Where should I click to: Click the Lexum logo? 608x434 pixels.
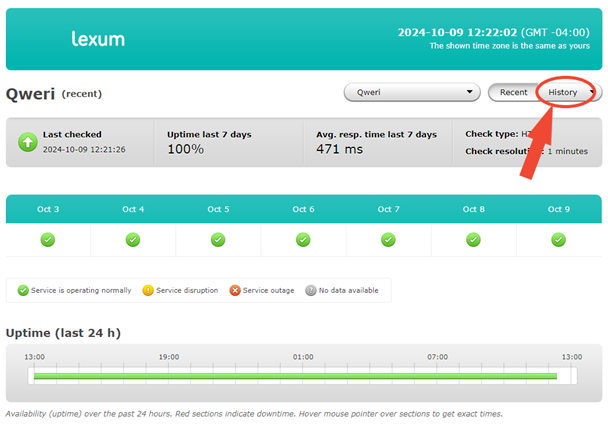98,39
